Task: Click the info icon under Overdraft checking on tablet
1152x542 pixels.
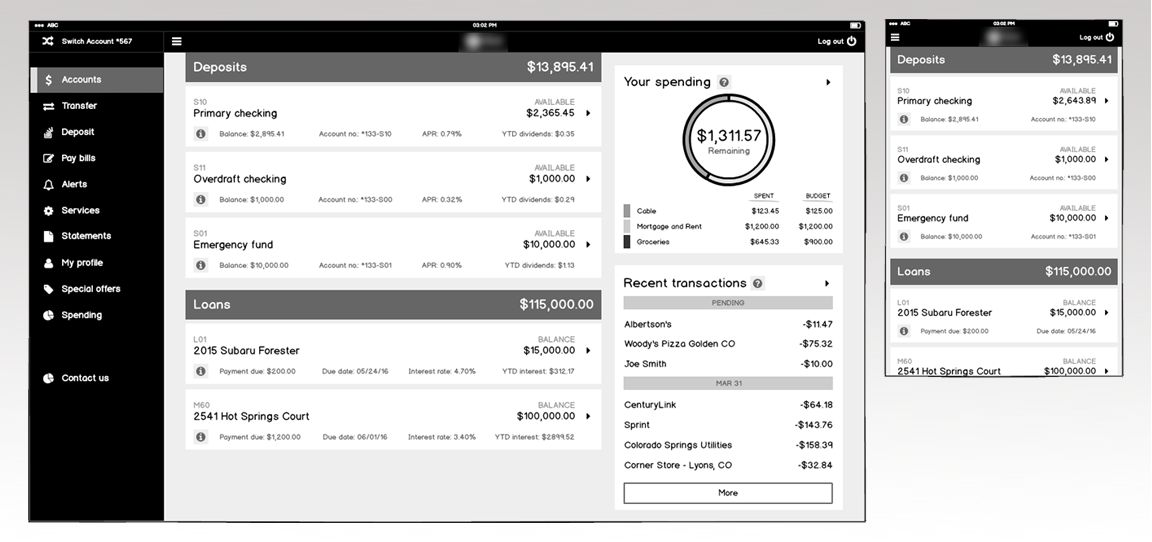Action: coord(201,199)
